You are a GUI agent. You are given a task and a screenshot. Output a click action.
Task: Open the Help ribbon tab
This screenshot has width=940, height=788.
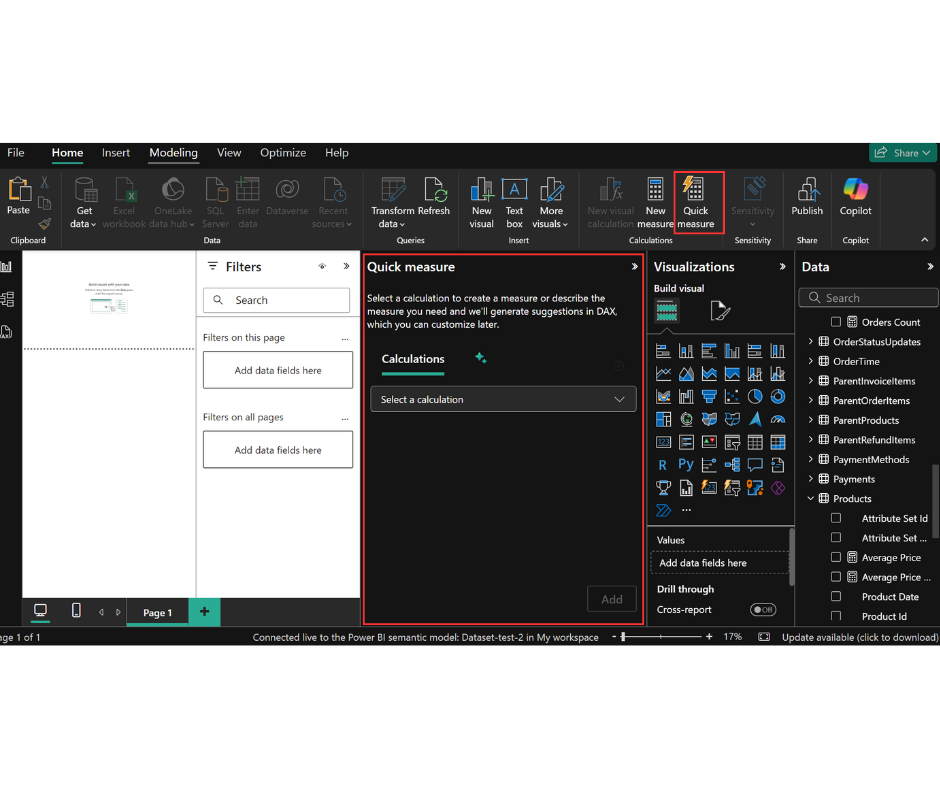point(336,152)
